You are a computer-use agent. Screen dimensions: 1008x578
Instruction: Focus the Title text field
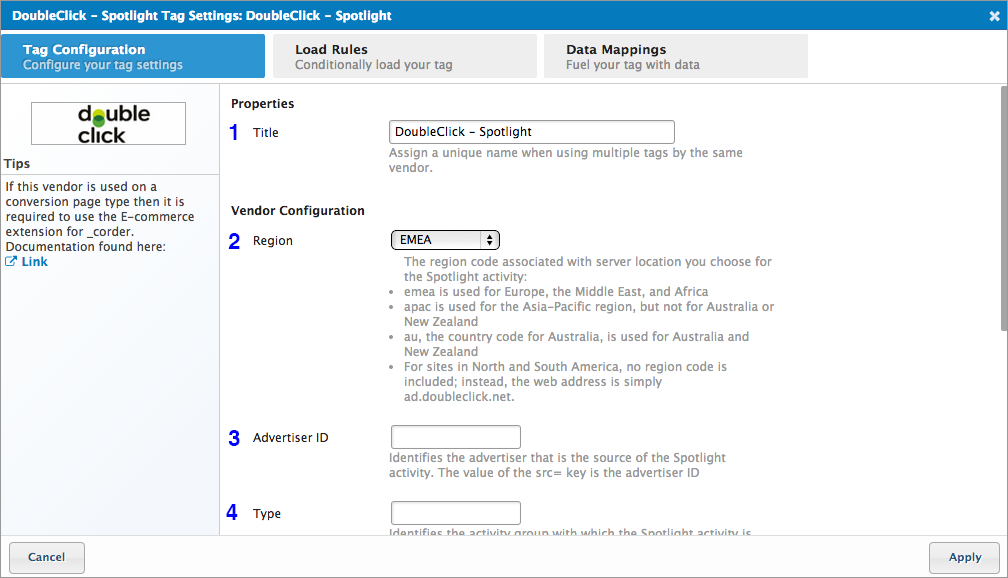[531, 132]
